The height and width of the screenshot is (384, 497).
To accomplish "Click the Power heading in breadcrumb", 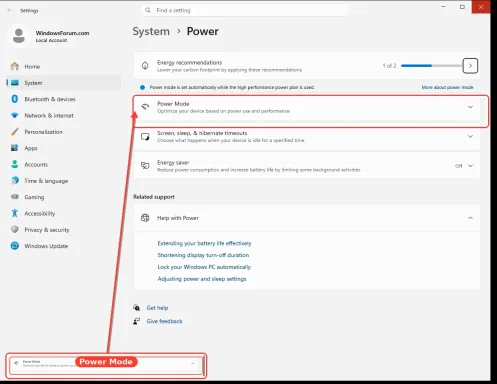I will [x=203, y=31].
